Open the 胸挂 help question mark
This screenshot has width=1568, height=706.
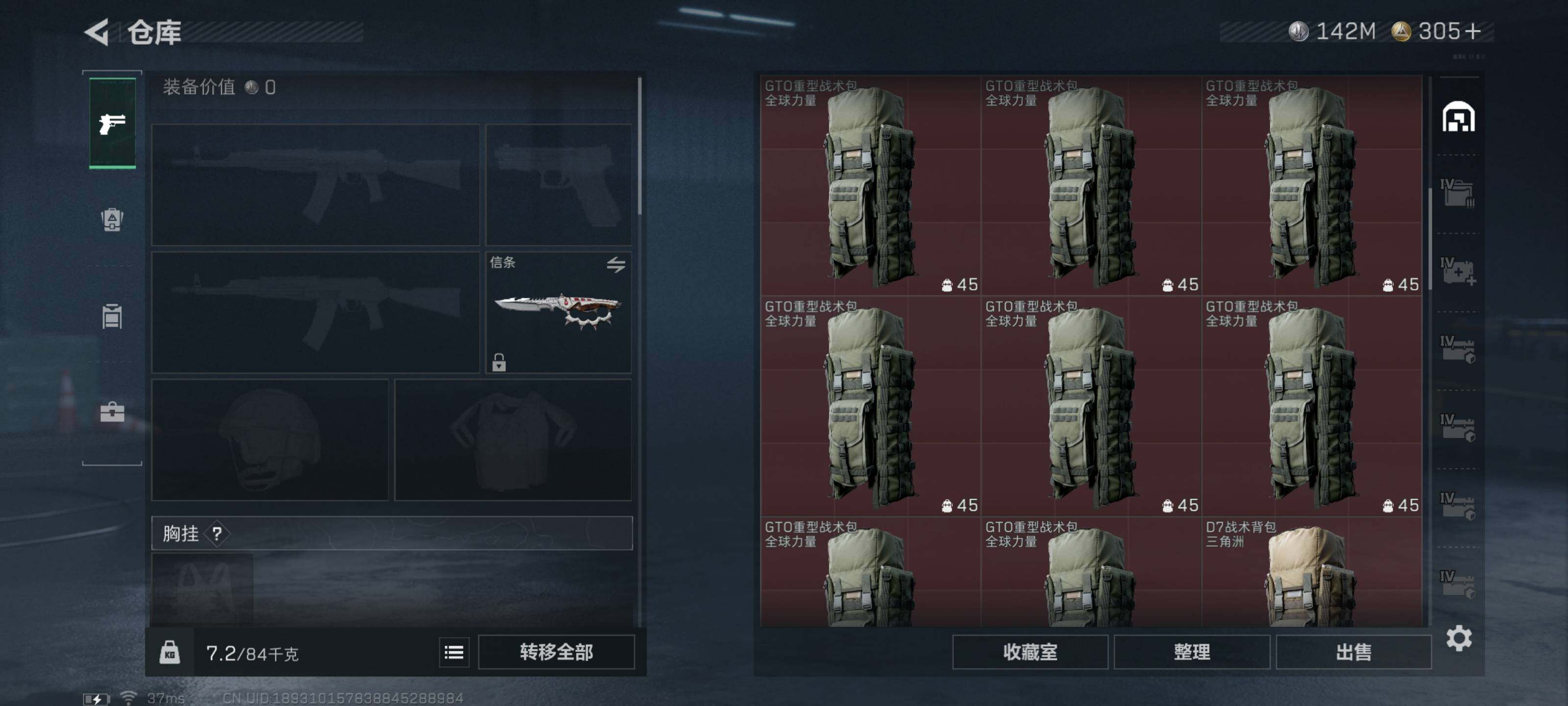[x=217, y=533]
